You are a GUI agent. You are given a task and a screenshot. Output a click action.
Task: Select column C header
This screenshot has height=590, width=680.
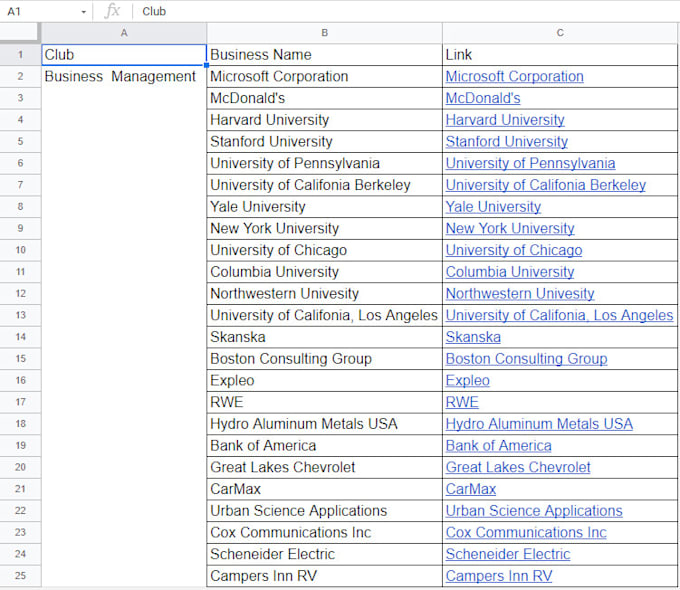click(560, 33)
